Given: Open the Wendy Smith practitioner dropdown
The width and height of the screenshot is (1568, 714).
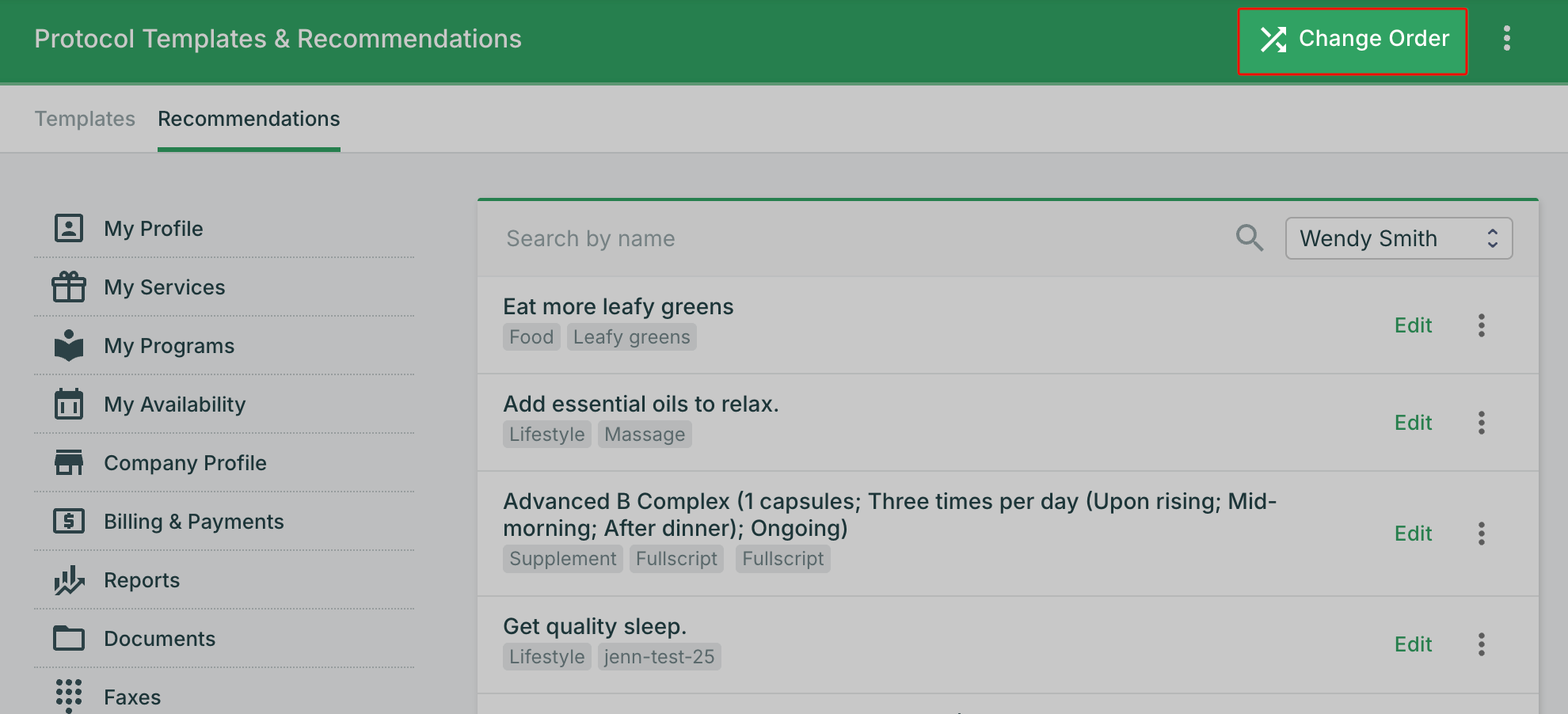Looking at the screenshot, I should (1399, 238).
